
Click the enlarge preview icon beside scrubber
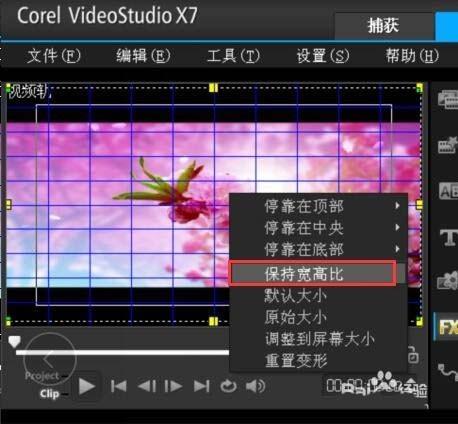[x=413, y=355]
